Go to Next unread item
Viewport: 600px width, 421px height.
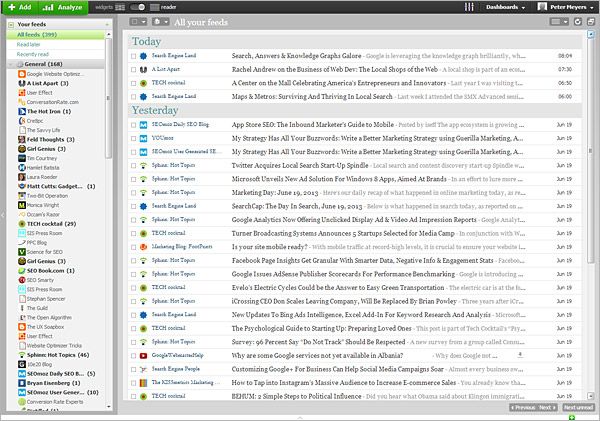[x=577, y=408]
